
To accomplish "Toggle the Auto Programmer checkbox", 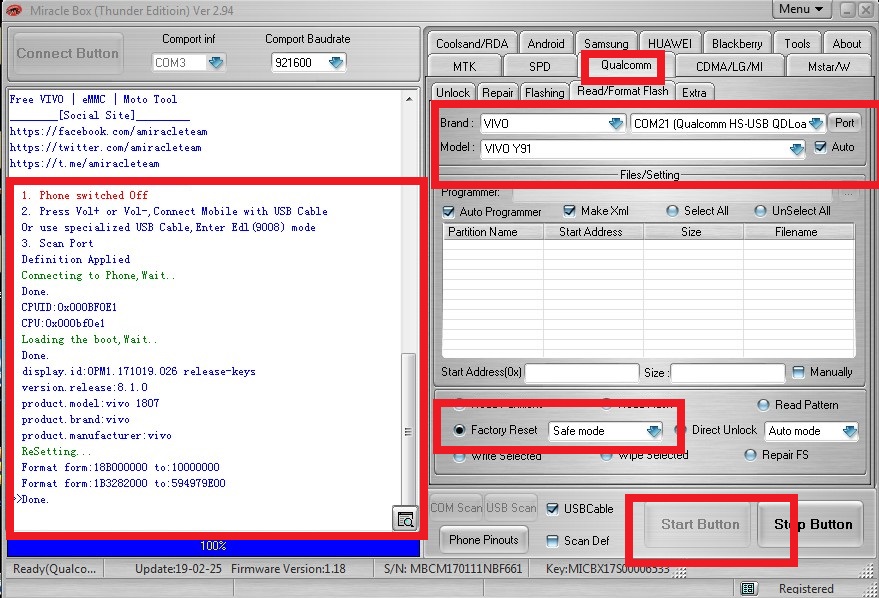I will pyautogui.click(x=448, y=212).
